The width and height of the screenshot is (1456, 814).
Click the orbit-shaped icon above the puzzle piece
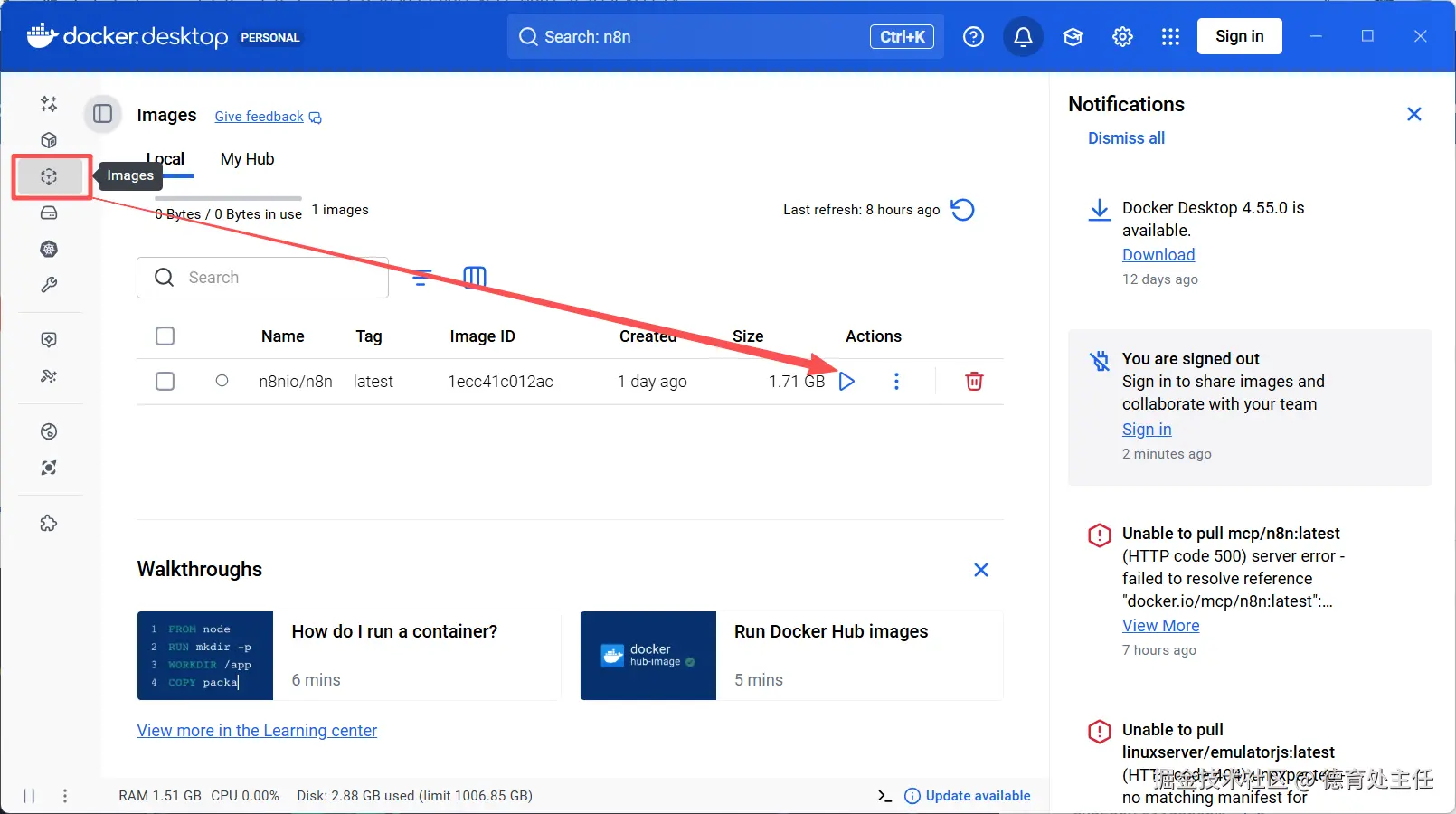[49, 468]
